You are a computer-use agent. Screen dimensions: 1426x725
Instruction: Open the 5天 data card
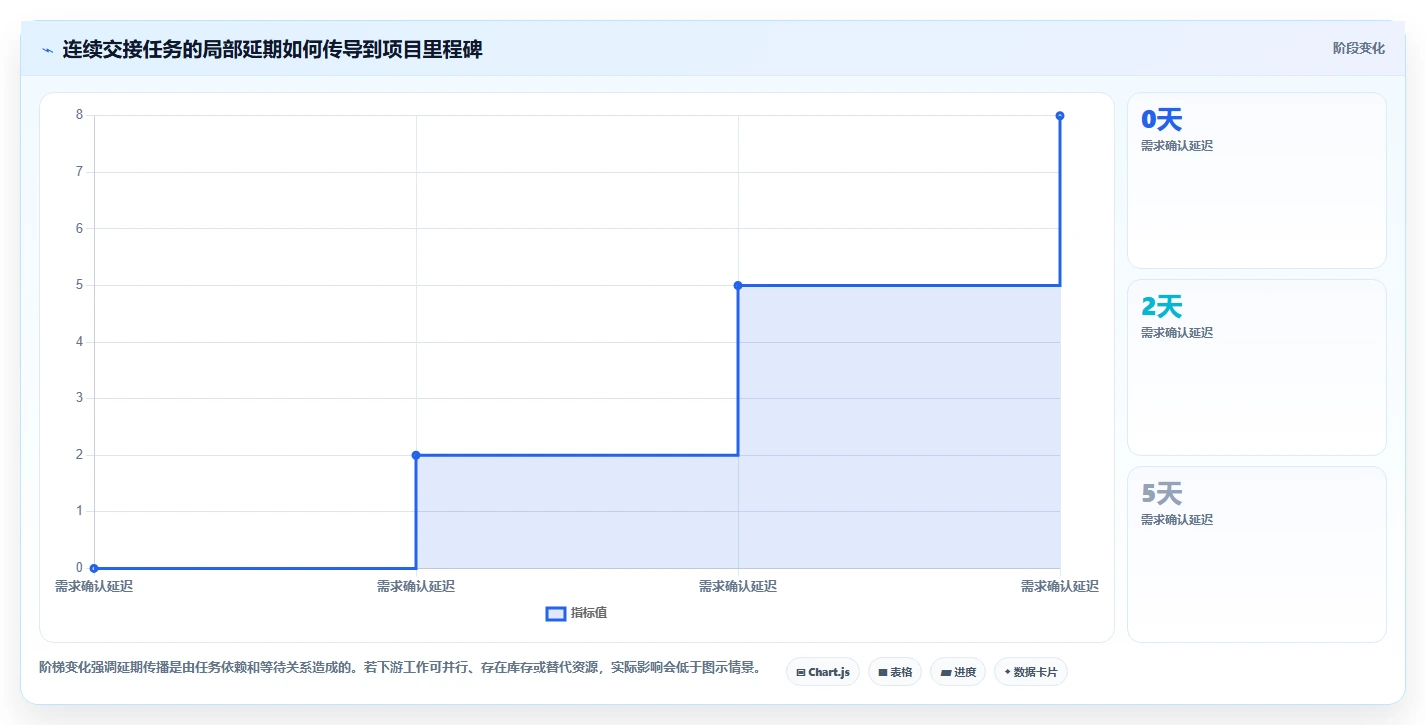(1257, 554)
